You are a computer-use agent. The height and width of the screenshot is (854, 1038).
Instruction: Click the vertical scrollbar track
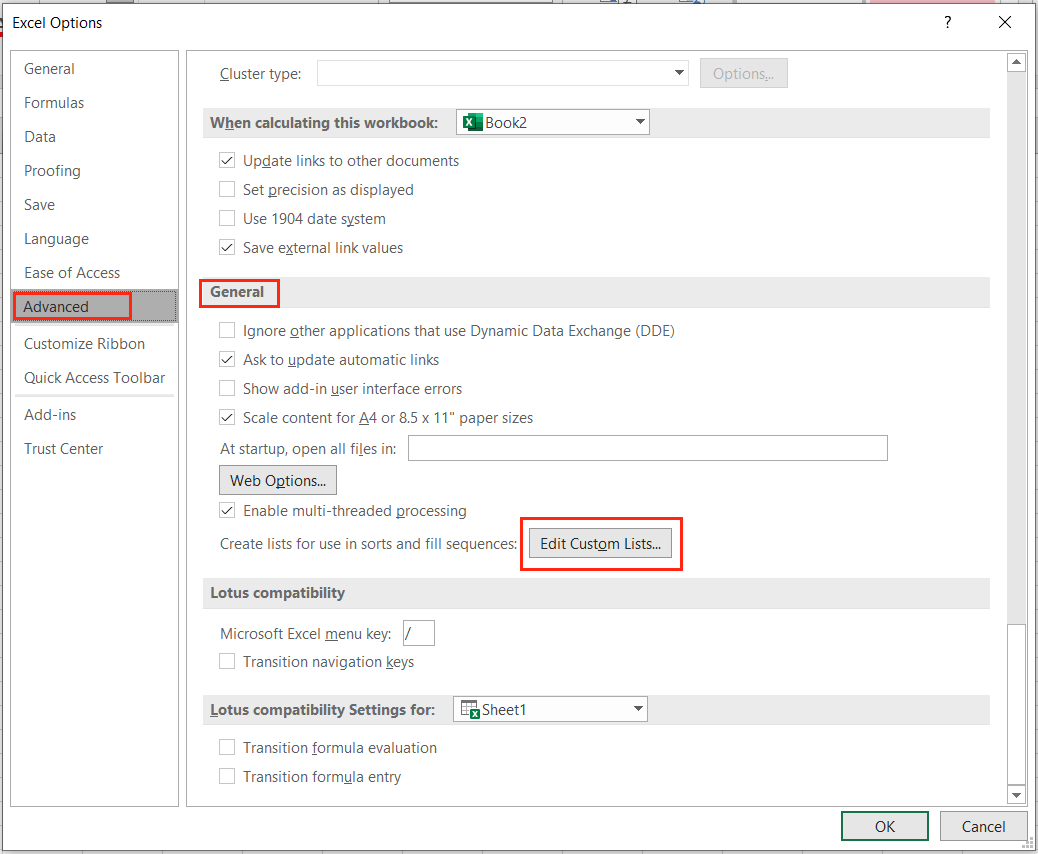pyautogui.click(x=1016, y=348)
